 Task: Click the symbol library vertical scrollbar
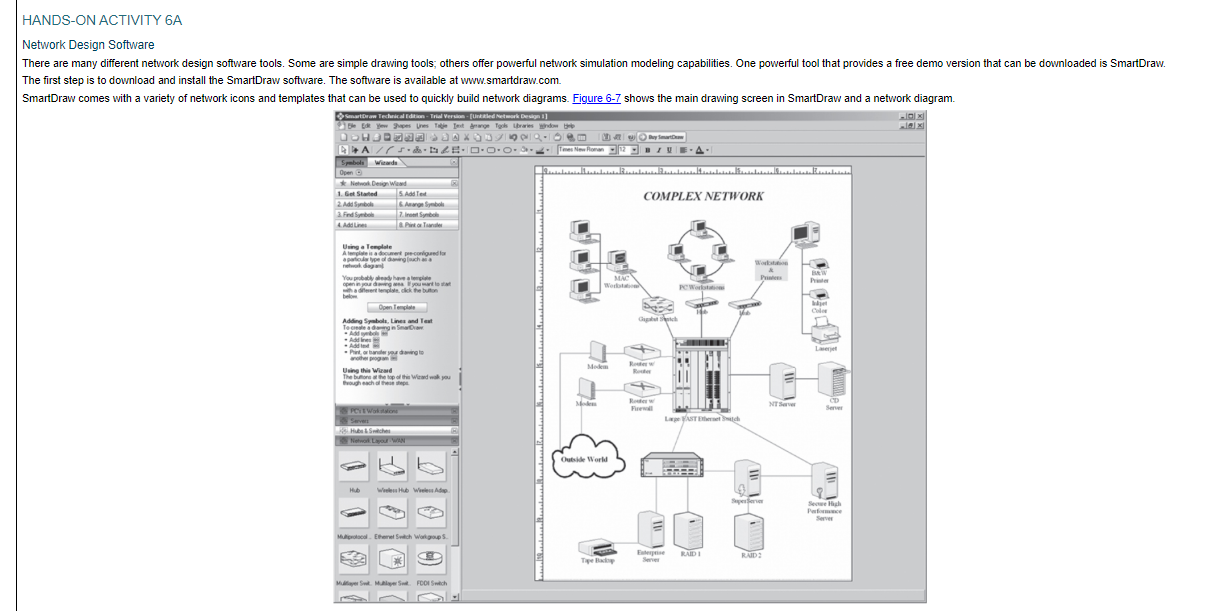point(455,524)
